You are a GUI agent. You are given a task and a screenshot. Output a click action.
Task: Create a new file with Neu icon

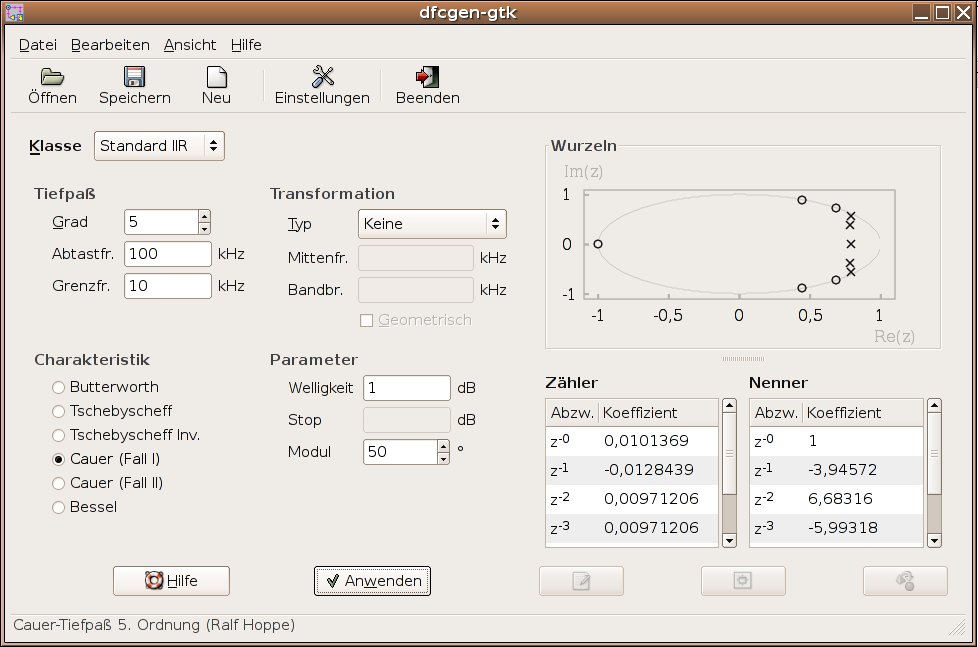[x=215, y=77]
